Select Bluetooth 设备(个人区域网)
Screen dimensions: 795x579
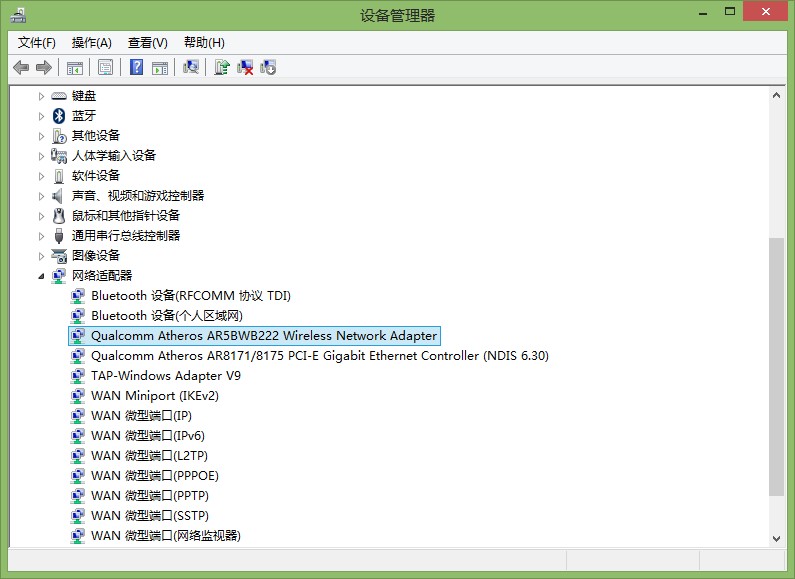[x=167, y=316]
